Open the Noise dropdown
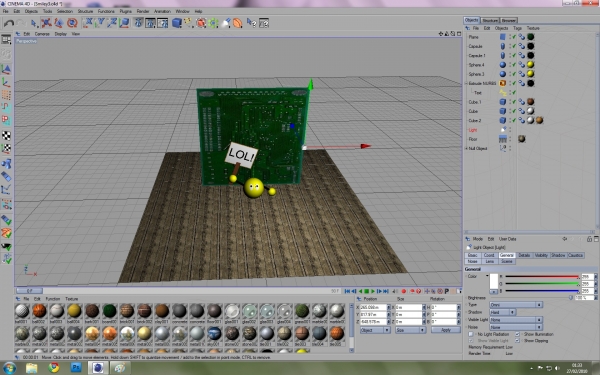This screenshot has height=375, width=600. pyautogui.click(x=516, y=328)
